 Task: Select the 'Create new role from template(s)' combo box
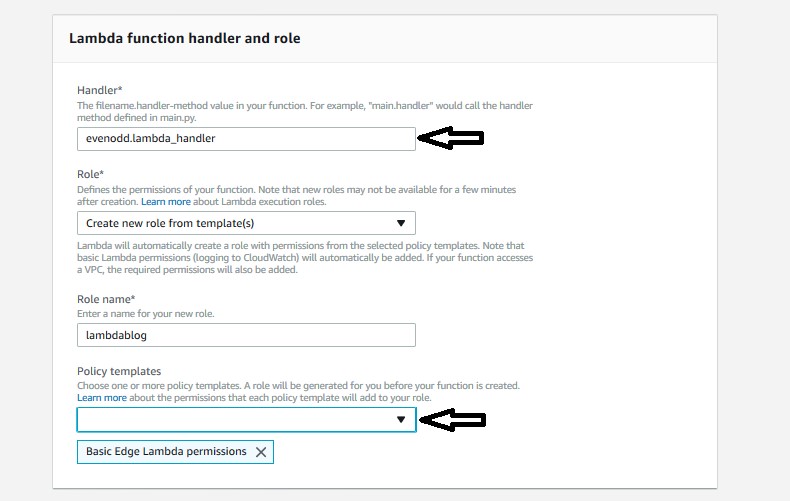[246, 223]
